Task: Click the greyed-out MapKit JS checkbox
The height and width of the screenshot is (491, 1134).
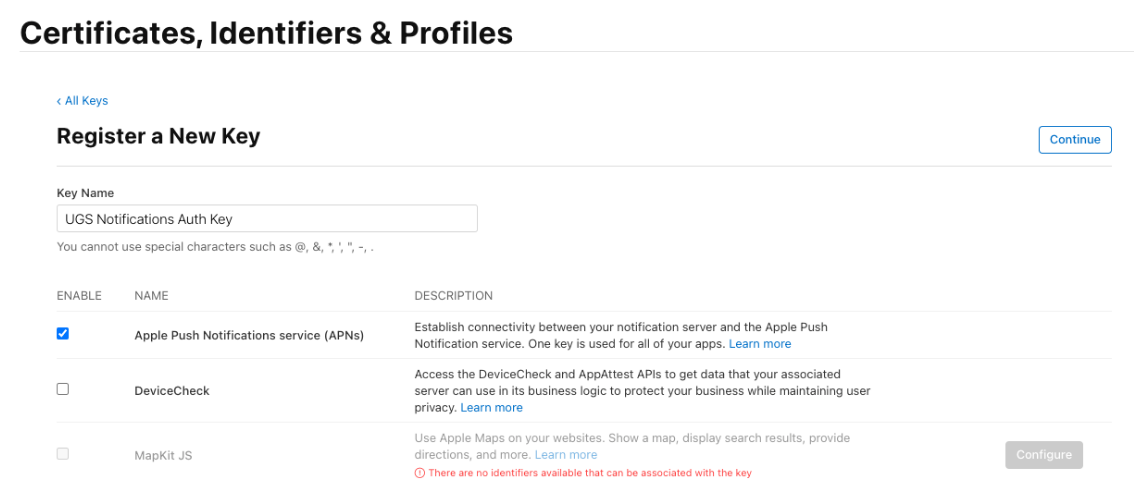Action: (63, 454)
